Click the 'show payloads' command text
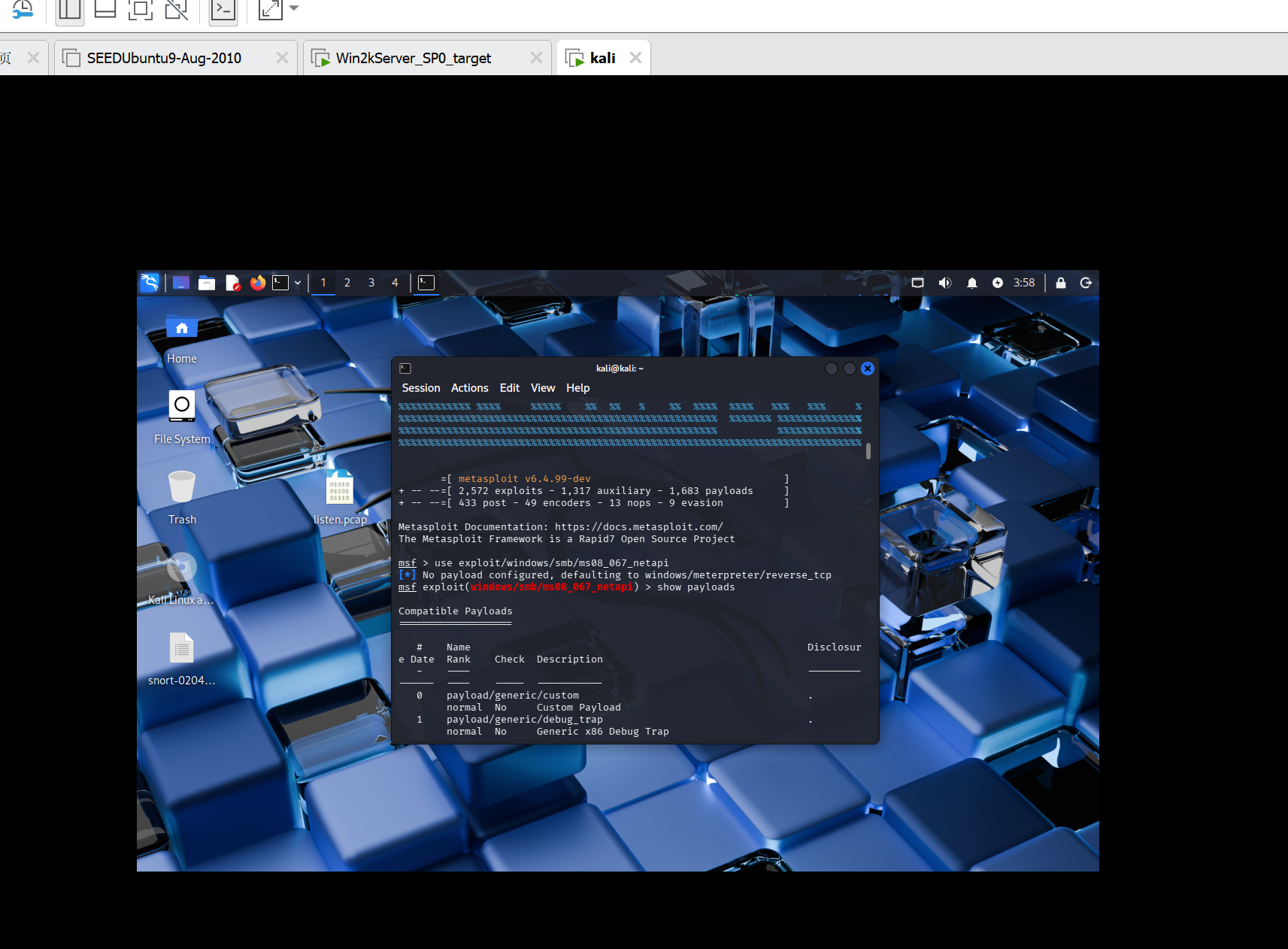 pyautogui.click(x=696, y=587)
